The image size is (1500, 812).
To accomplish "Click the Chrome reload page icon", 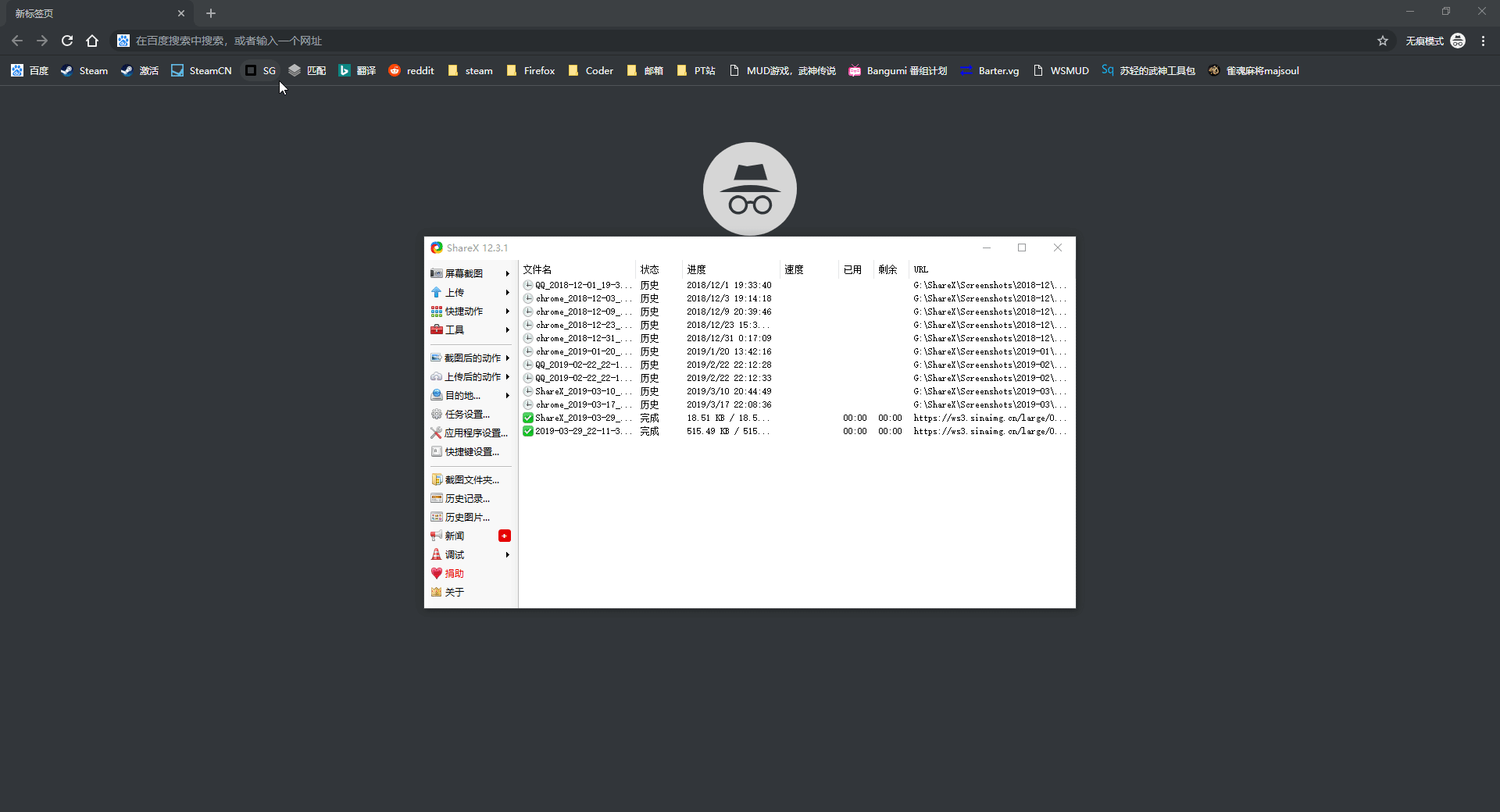I will click(x=67, y=41).
